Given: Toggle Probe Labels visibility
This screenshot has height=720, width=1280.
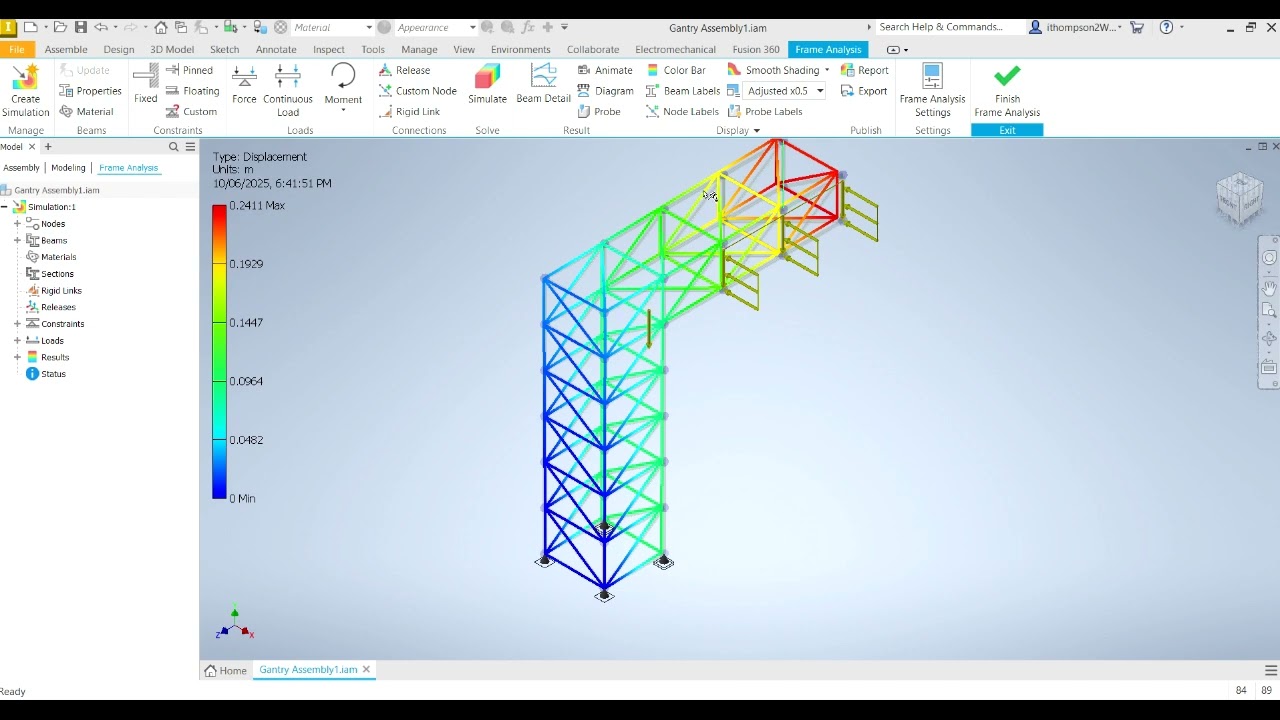Looking at the screenshot, I should coord(765,112).
